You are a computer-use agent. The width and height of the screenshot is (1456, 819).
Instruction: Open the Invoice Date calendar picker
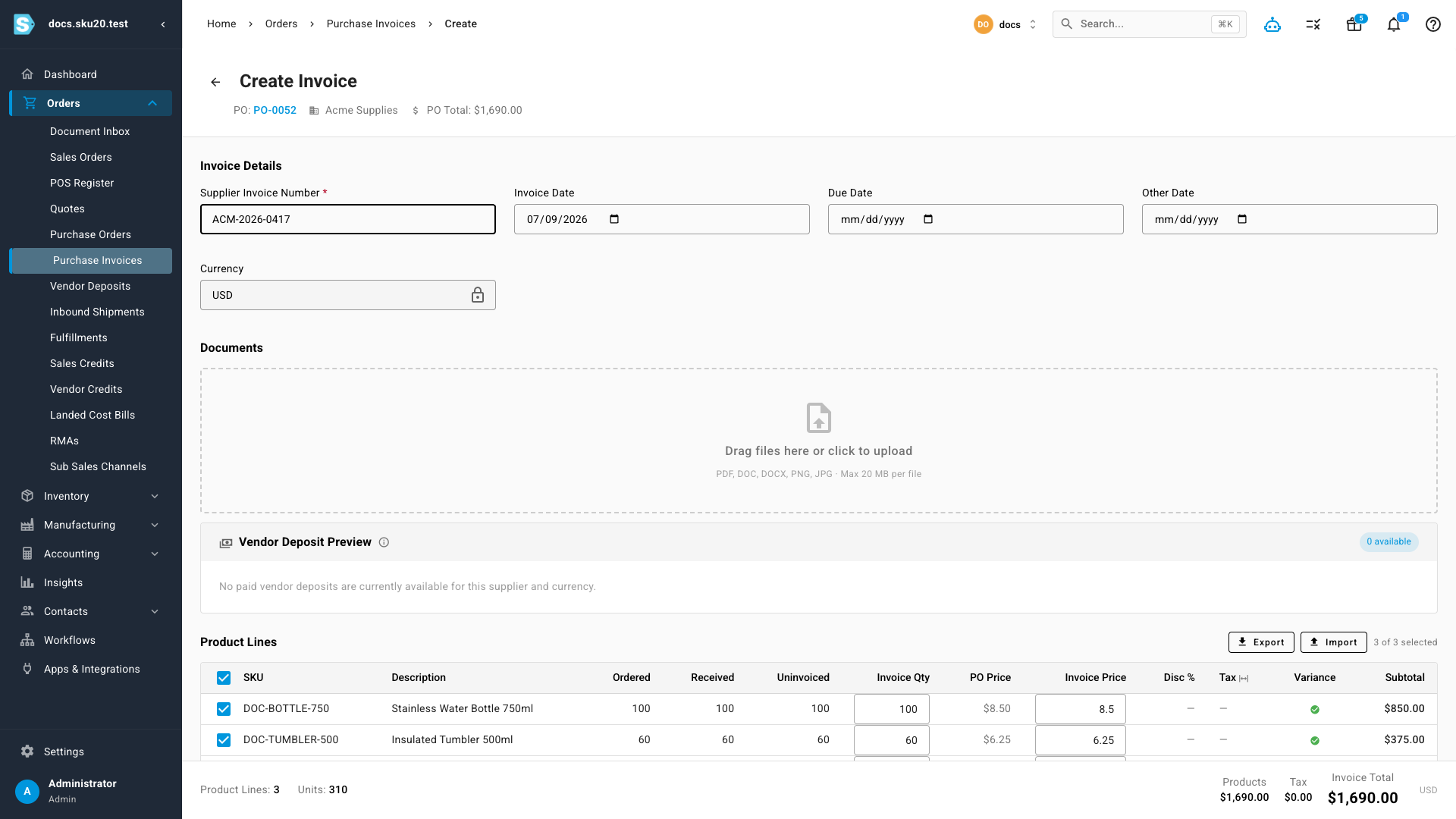tap(614, 219)
